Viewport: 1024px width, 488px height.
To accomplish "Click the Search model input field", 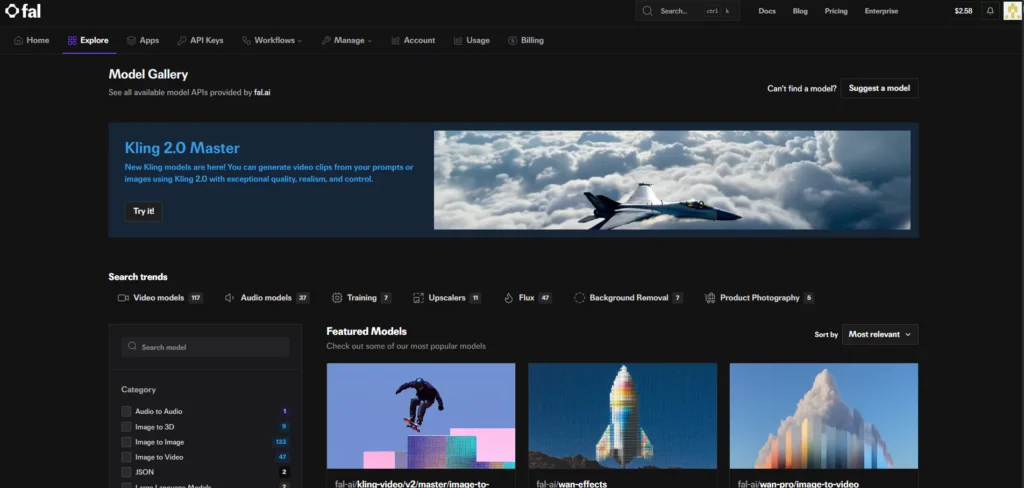I will tap(205, 347).
